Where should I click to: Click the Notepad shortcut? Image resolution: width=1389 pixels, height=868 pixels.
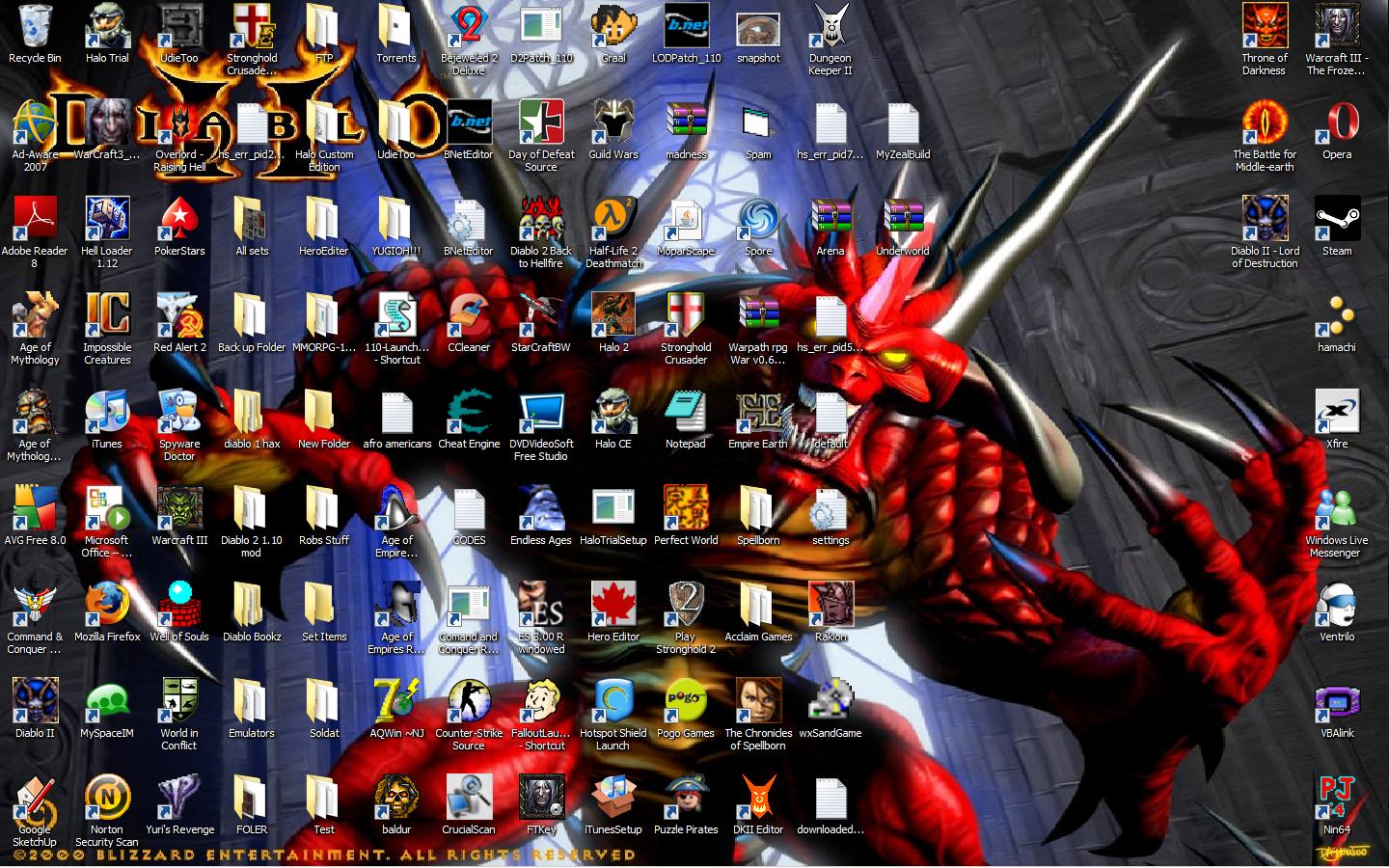pyautogui.click(x=686, y=412)
